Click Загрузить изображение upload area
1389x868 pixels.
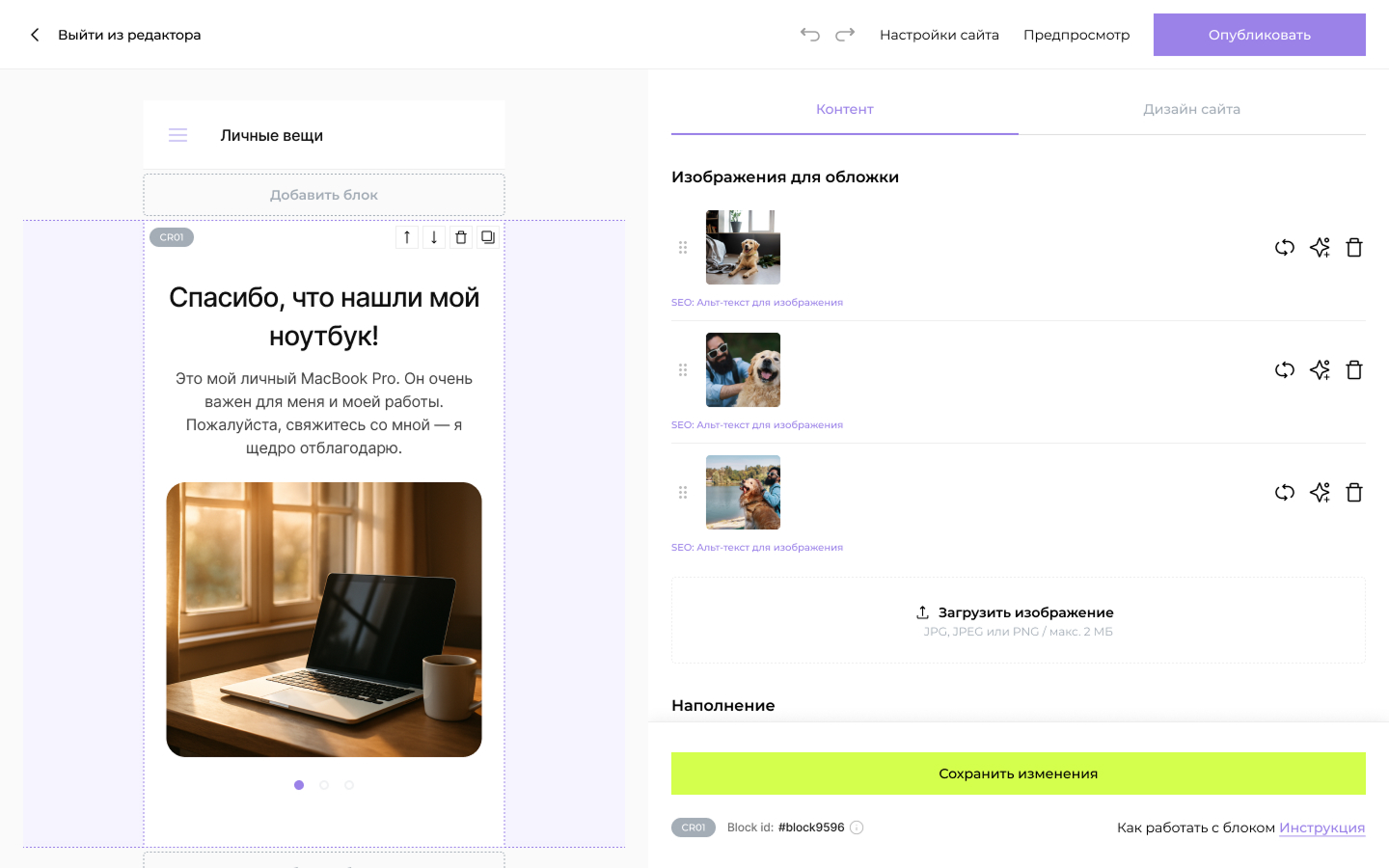[x=1018, y=620]
